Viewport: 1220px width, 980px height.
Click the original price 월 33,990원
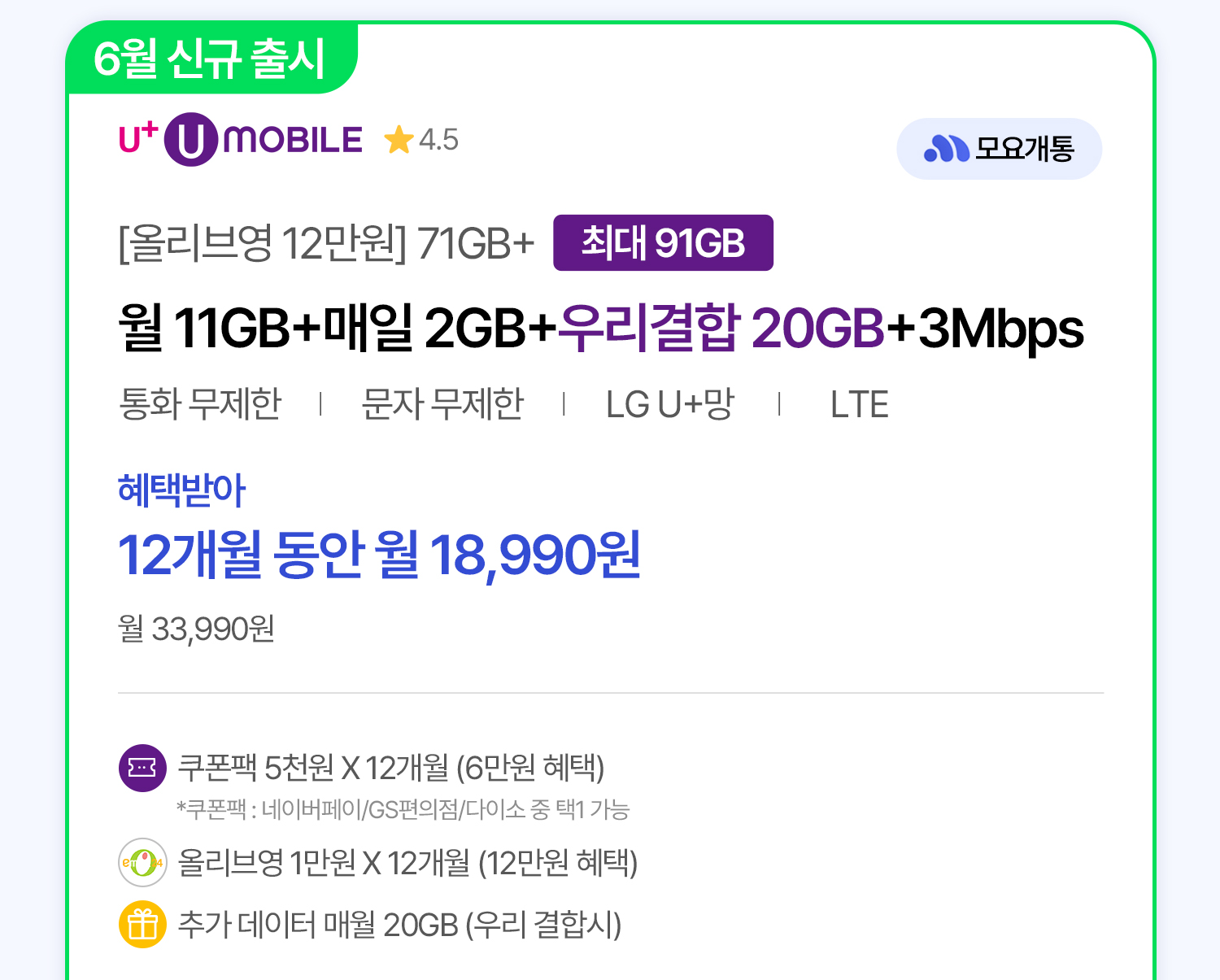196,629
